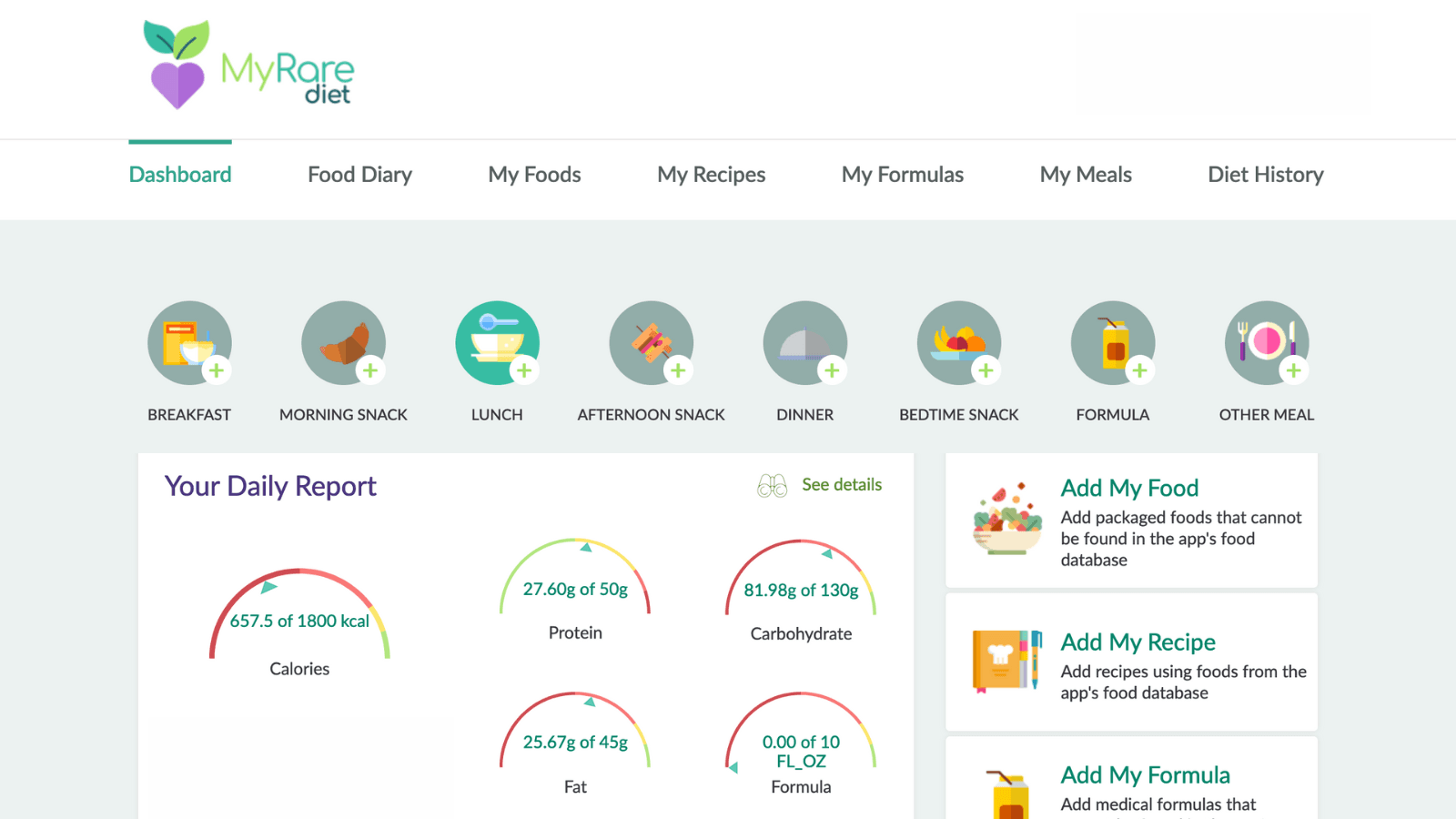The width and height of the screenshot is (1456, 819).
Task: Click the salad bowl icon for Add My Food
Action: click(x=1006, y=519)
